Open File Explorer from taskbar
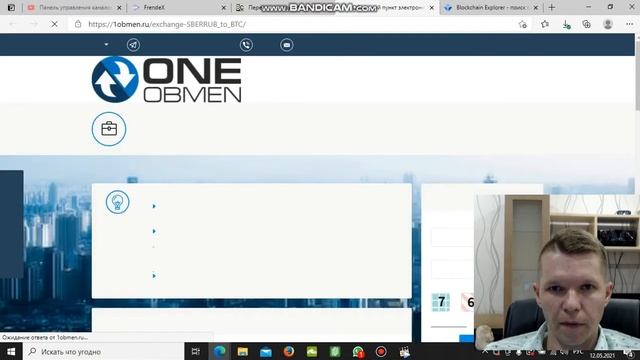This screenshot has height=360, width=640. 242,351
